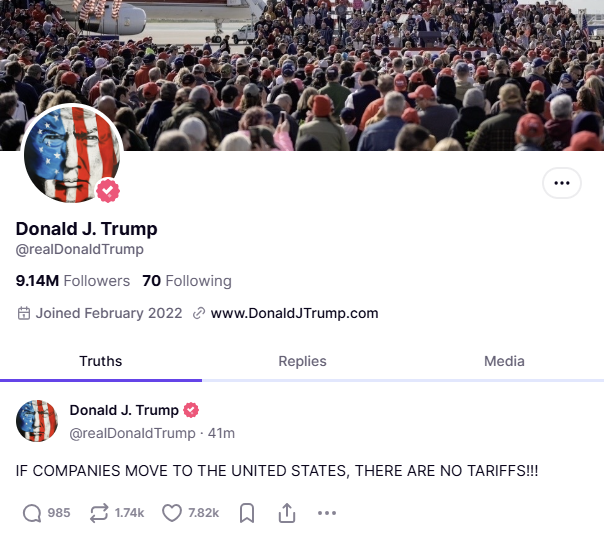View the 70 Following list
This screenshot has width=604, height=541.
[187, 281]
